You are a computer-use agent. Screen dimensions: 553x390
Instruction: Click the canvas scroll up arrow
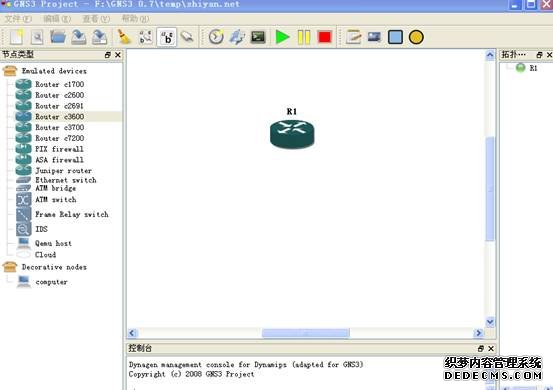click(x=490, y=55)
